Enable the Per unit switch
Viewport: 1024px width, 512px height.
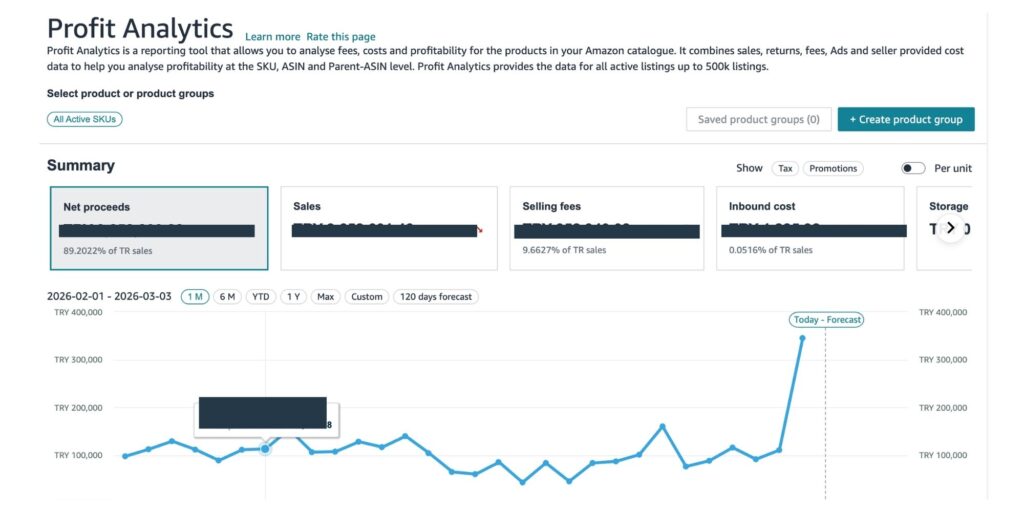[913, 168]
